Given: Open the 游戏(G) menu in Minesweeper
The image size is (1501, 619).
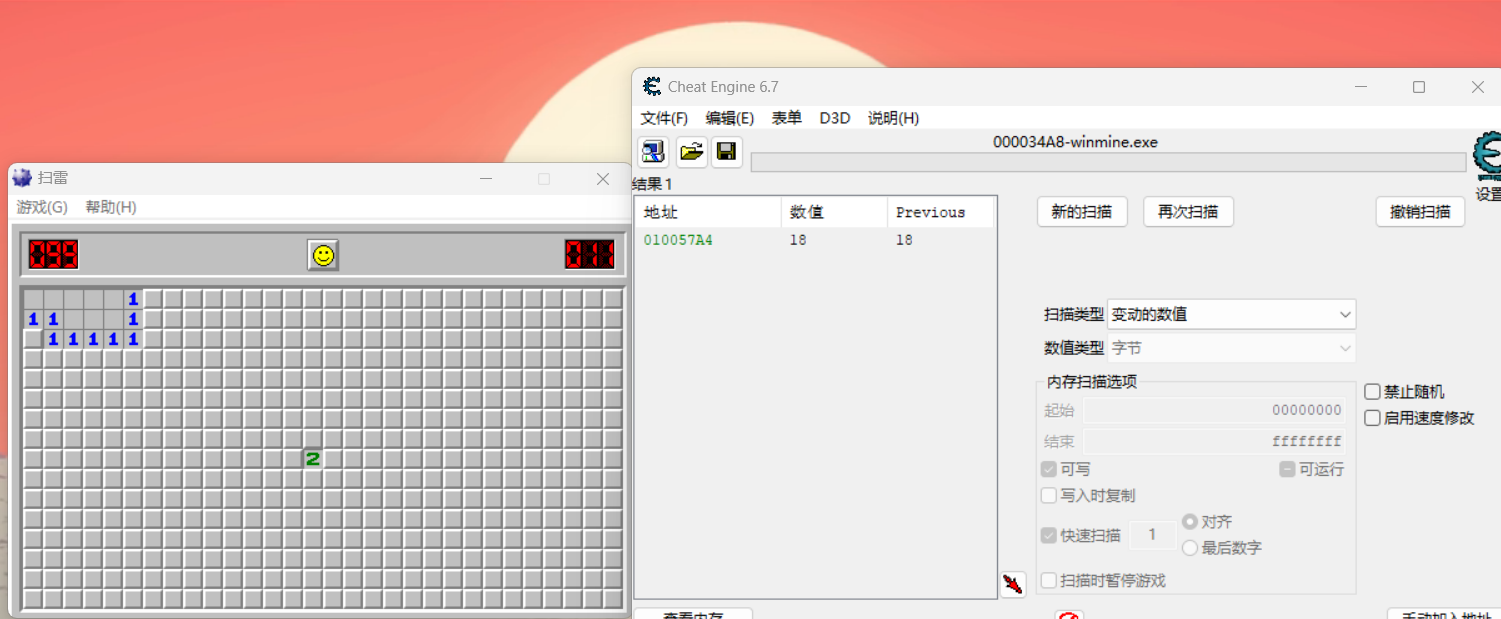Looking at the screenshot, I should [x=42, y=207].
